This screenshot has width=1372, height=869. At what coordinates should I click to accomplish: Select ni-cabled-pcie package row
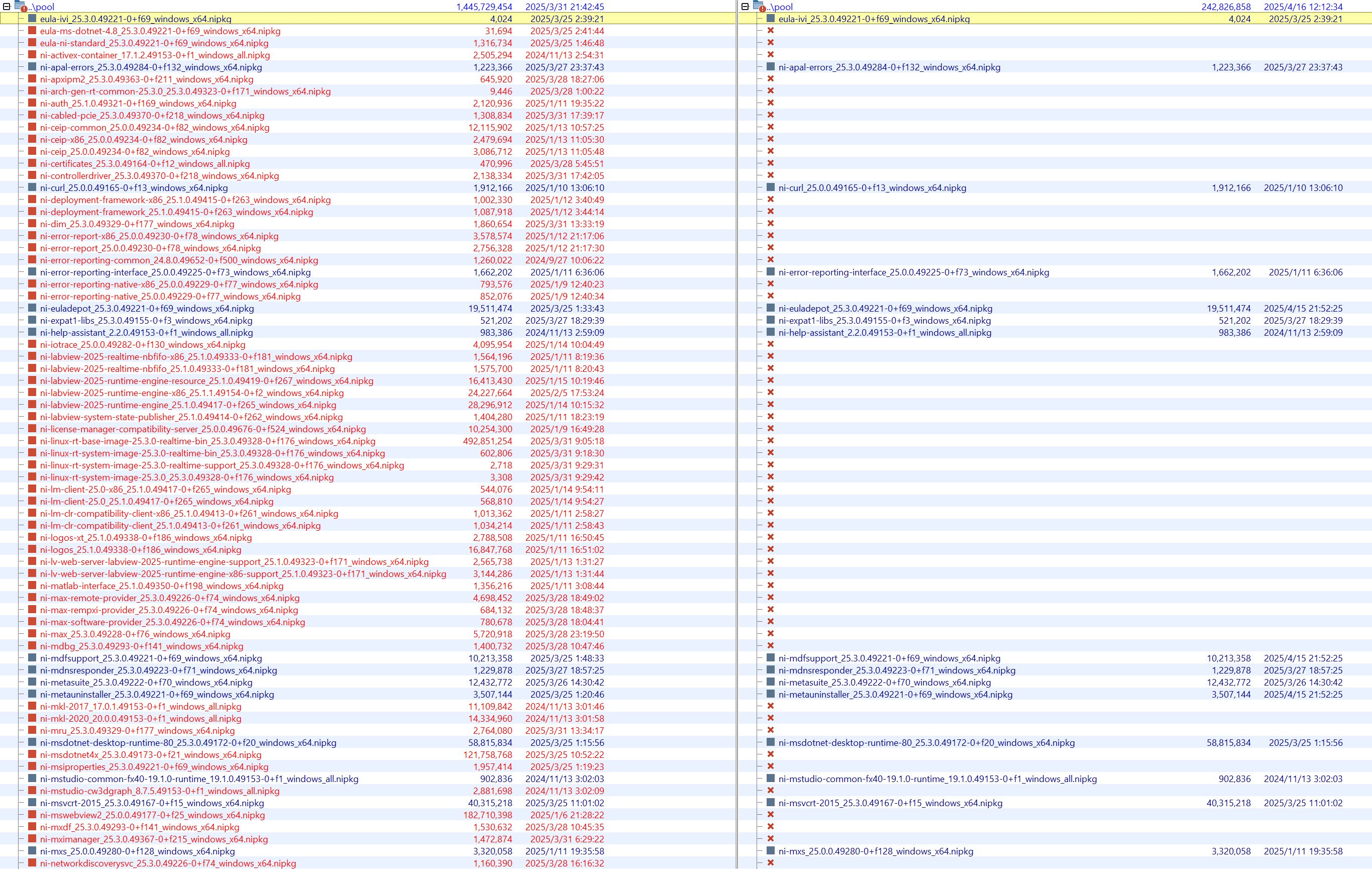(152, 115)
